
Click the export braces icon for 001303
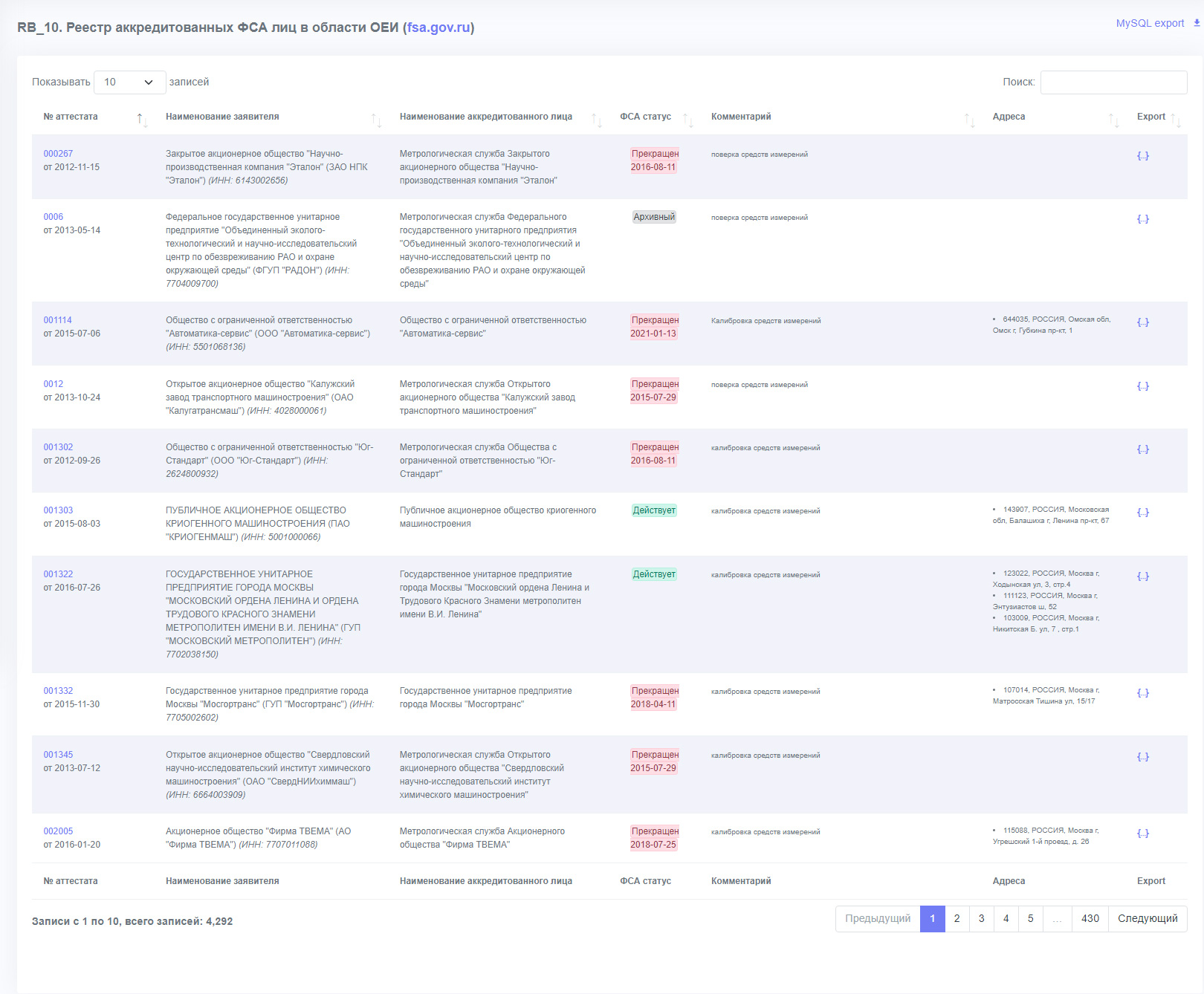coord(1142,512)
